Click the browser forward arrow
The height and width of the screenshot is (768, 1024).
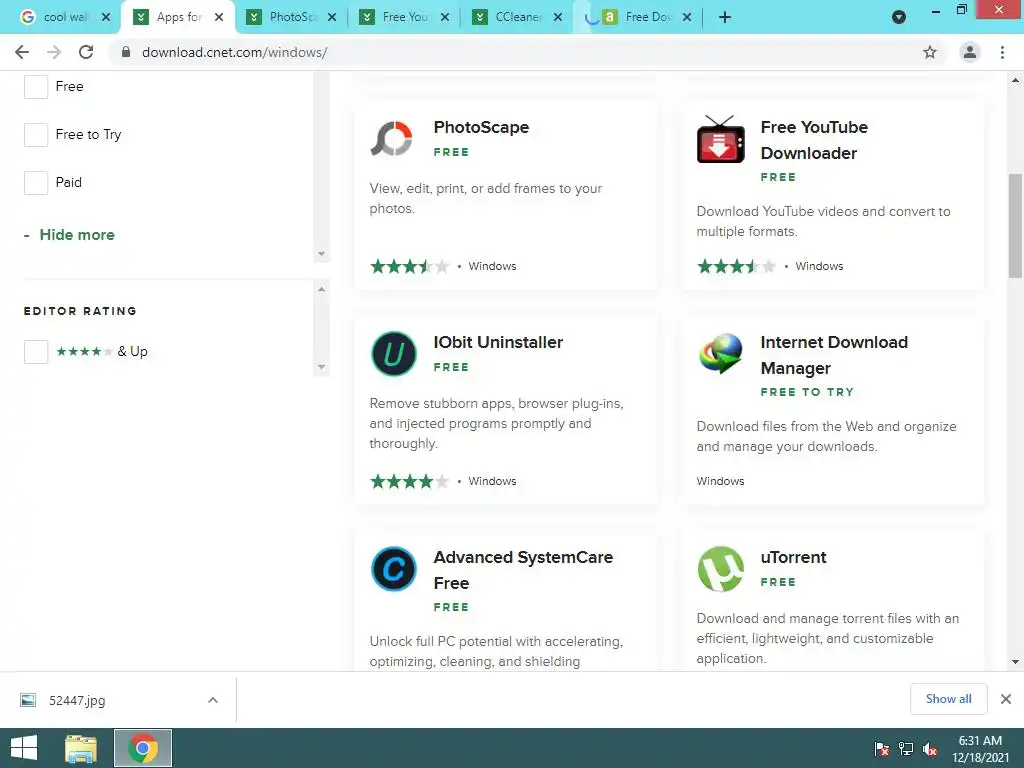[54, 52]
